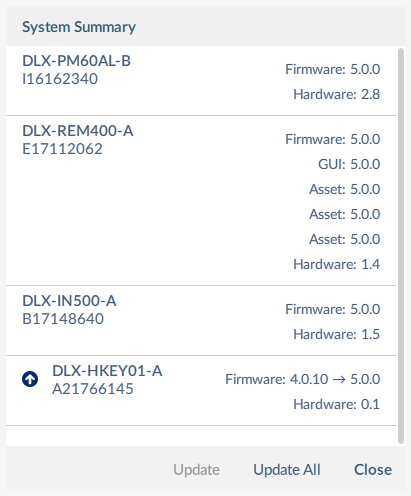The height and width of the screenshot is (496, 411).
Task: Click serial number B17148640
Action: coord(63,319)
